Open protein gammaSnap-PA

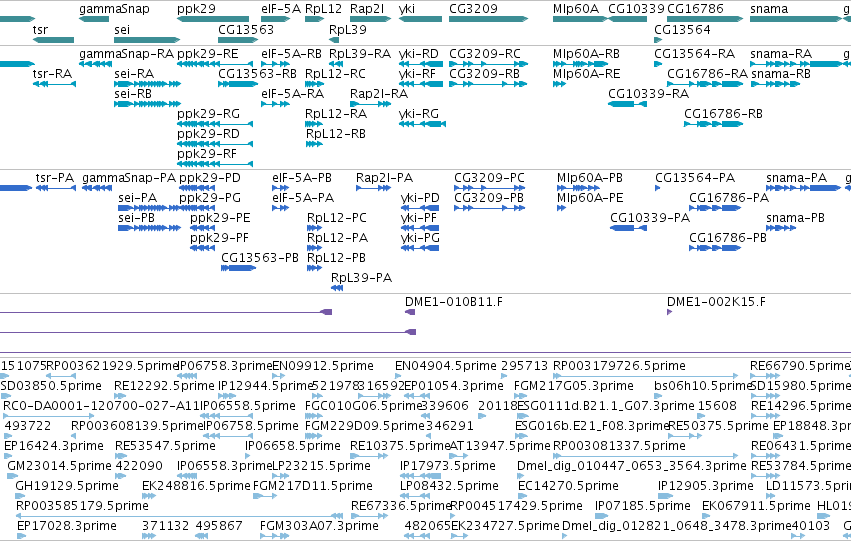(x=129, y=179)
